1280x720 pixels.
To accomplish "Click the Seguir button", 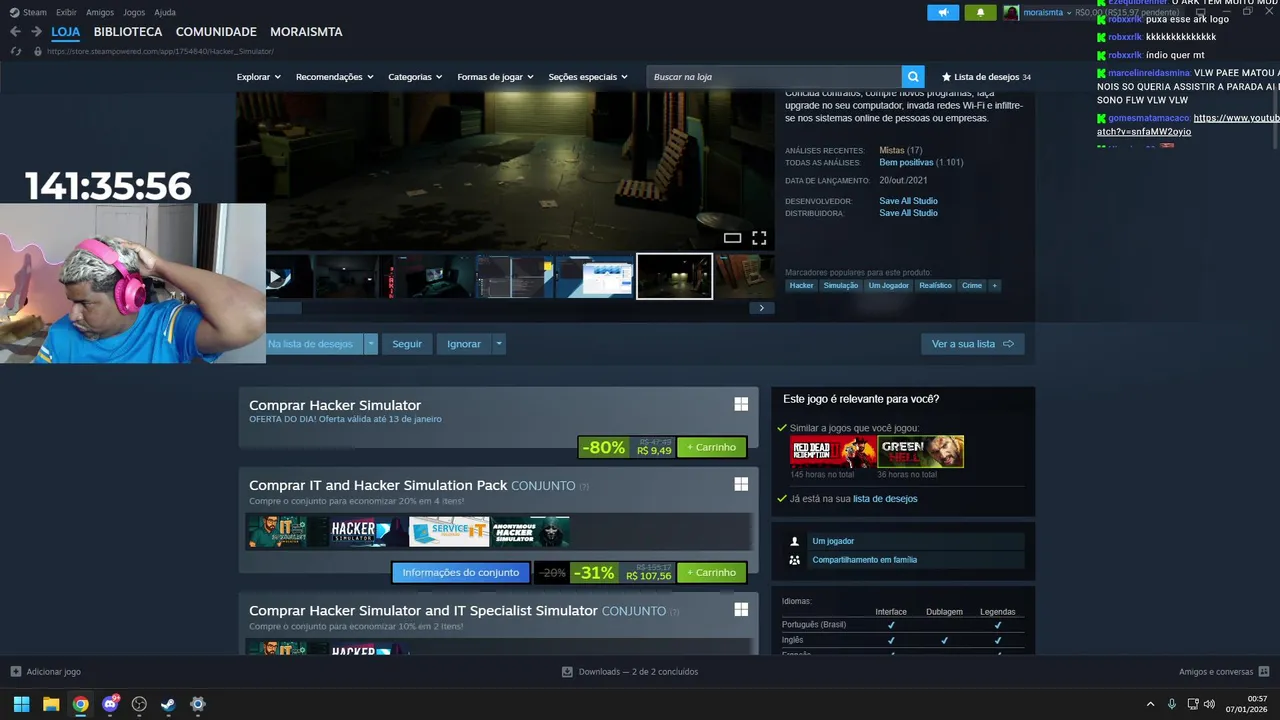I will tap(407, 344).
